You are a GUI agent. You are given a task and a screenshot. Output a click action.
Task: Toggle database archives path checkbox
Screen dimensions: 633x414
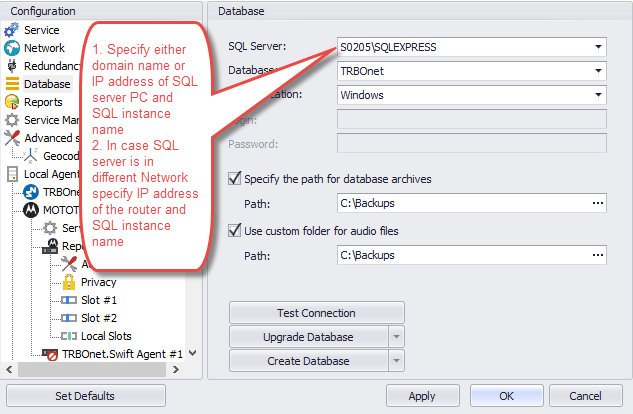click(235, 178)
